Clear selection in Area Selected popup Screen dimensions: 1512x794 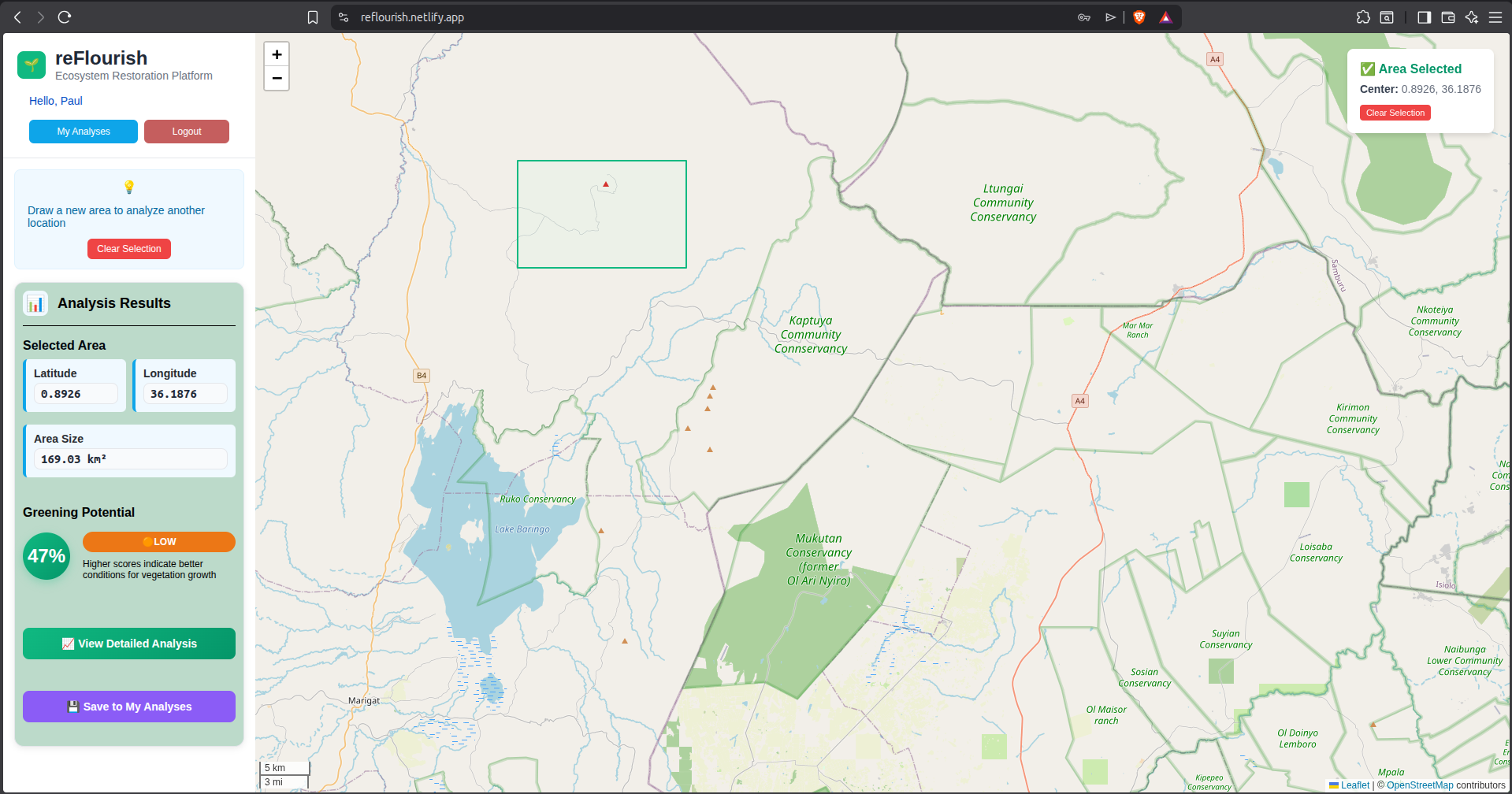1395,113
